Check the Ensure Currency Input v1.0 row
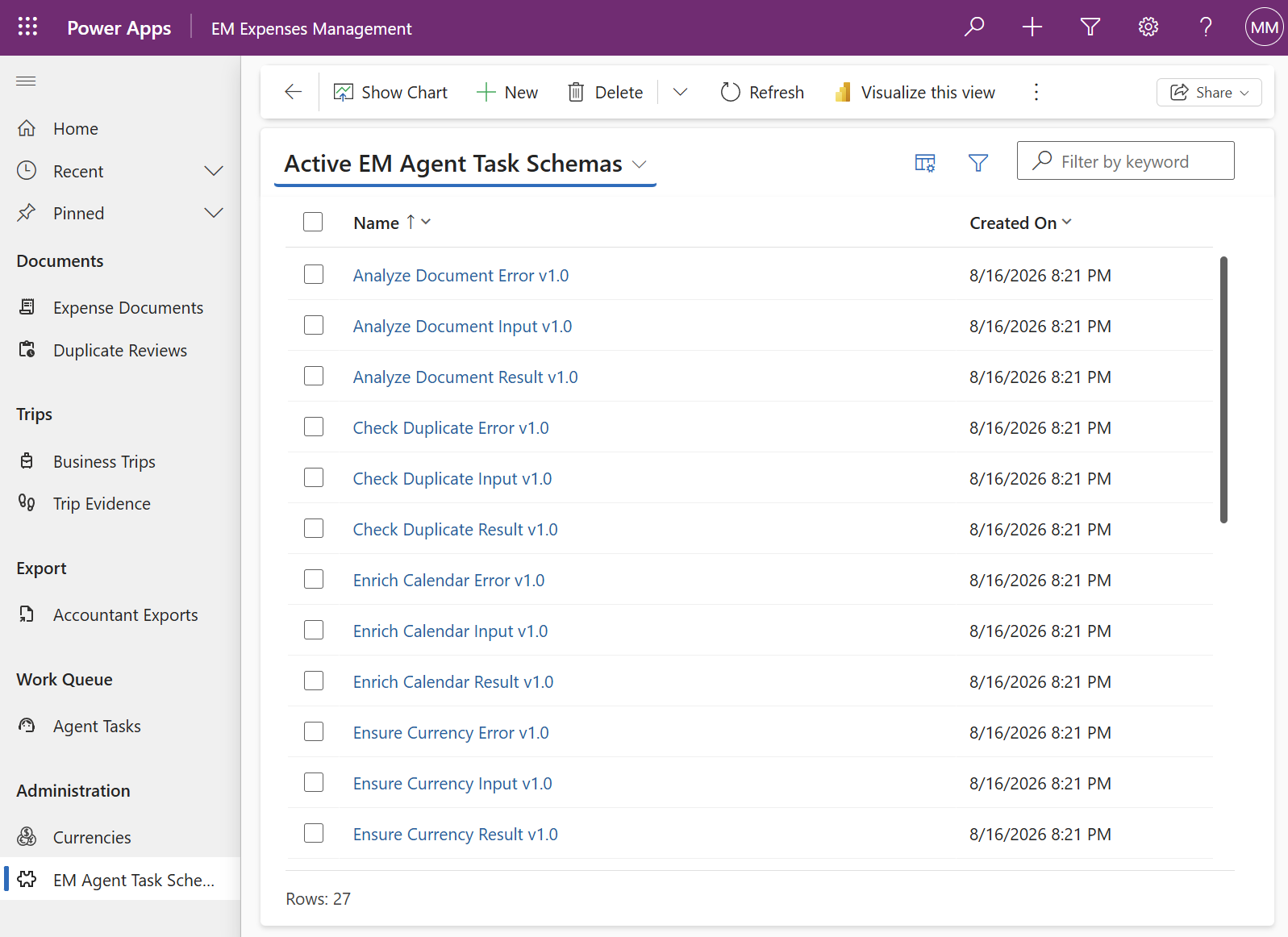Viewport: 1288px width, 937px height. pyautogui.click(x=314, y=782)
